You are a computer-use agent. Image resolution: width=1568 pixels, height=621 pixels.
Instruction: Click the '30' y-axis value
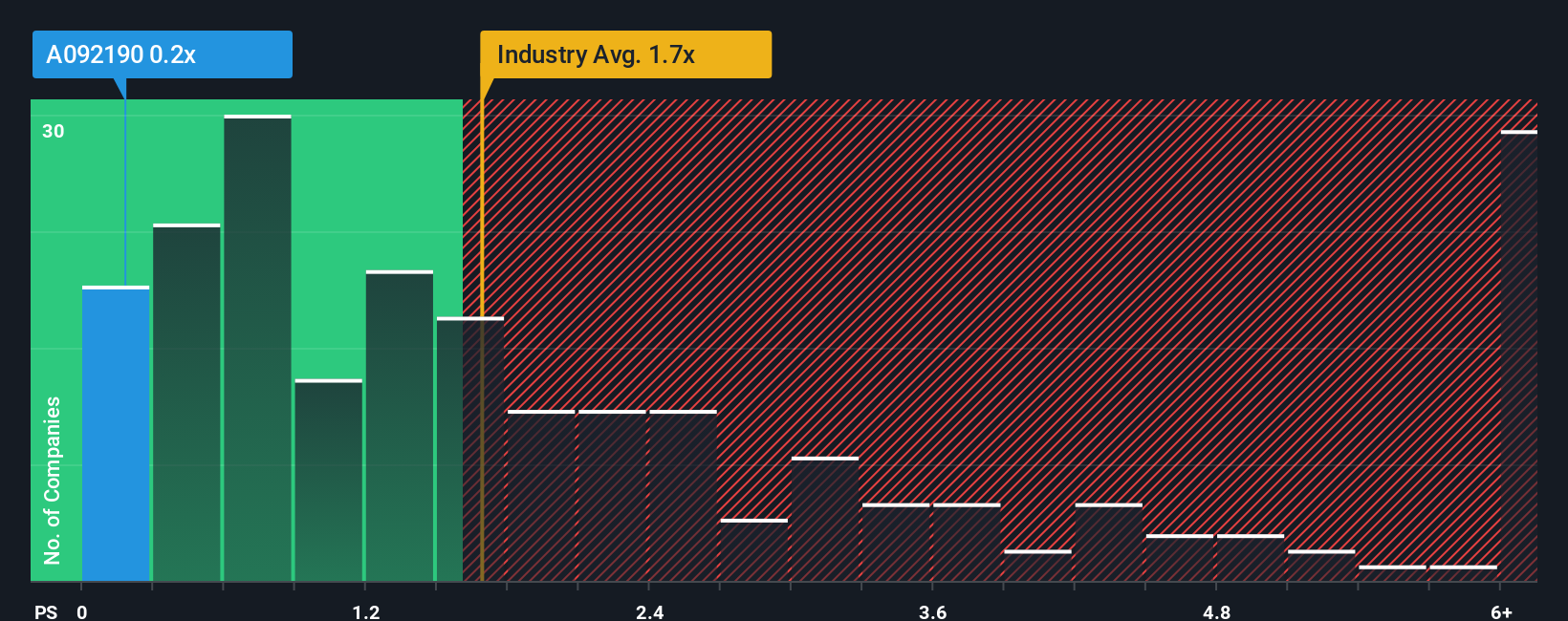pyautogui.click(x=54, y=131)
